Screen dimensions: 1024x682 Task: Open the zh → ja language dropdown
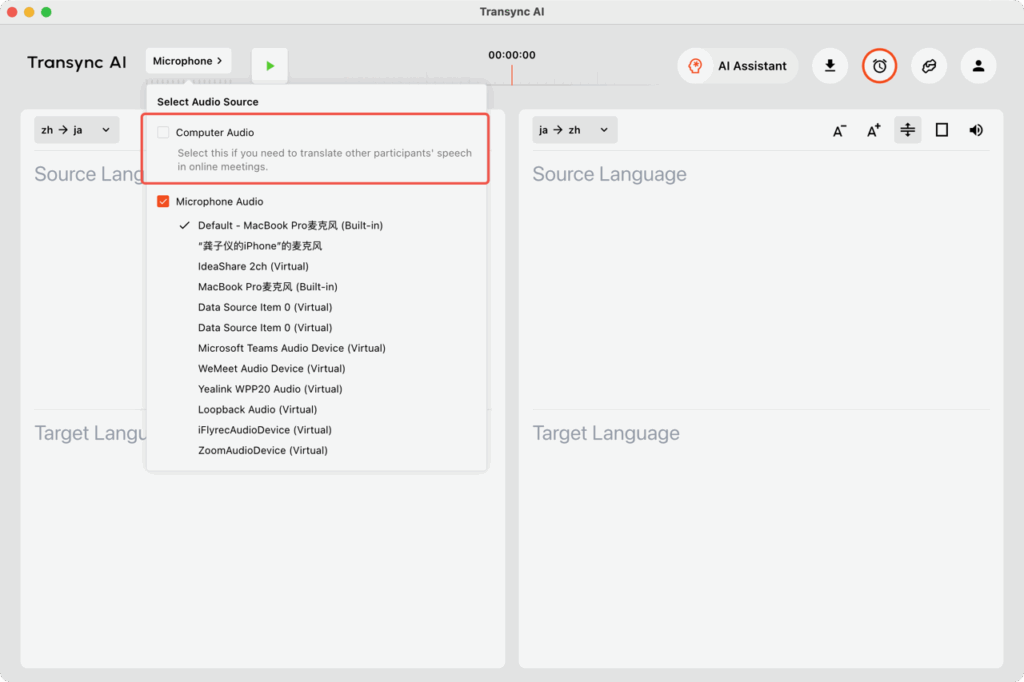click(76, 130)
